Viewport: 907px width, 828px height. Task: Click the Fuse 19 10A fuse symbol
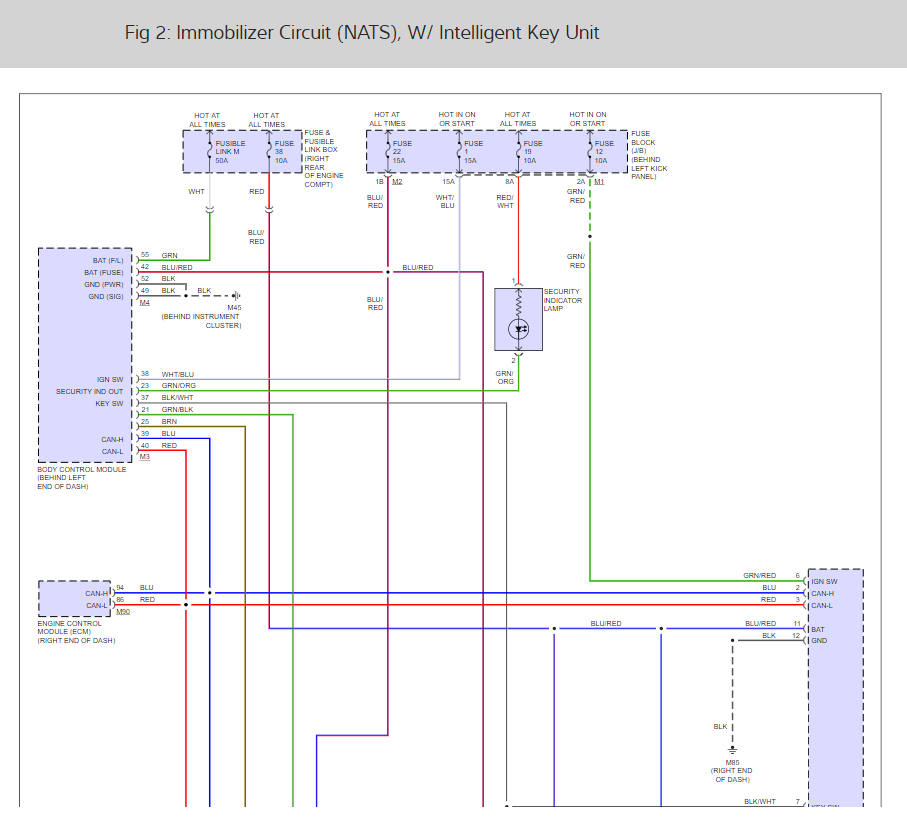coord(518,152)
